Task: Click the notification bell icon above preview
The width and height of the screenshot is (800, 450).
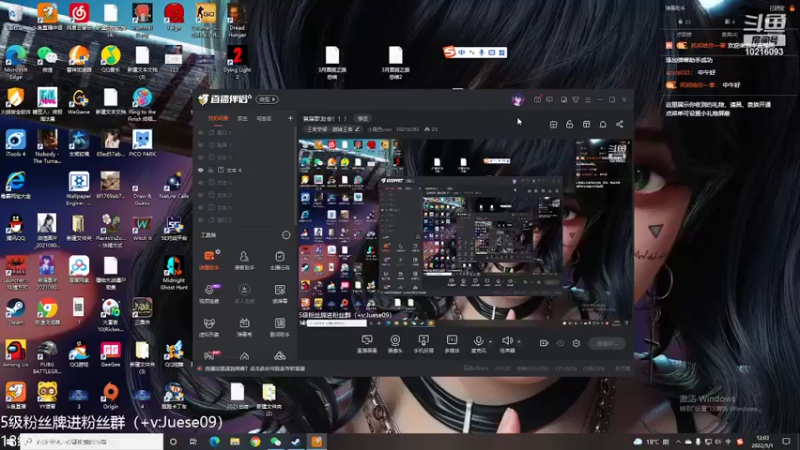Action: tap(603, 124)
